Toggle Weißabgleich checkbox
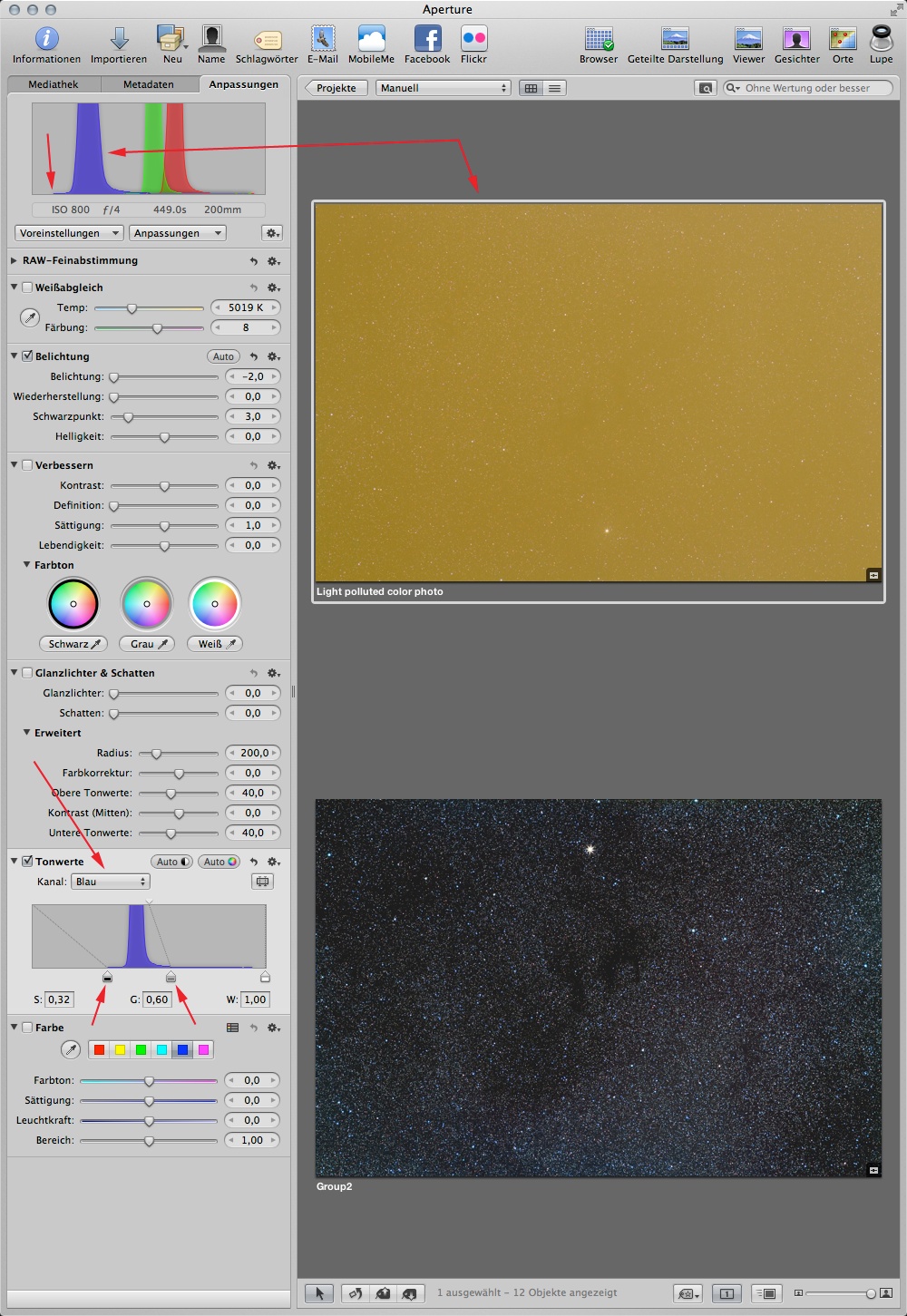The height and width of the screenshot is (1316, 907). coord(27,288)
